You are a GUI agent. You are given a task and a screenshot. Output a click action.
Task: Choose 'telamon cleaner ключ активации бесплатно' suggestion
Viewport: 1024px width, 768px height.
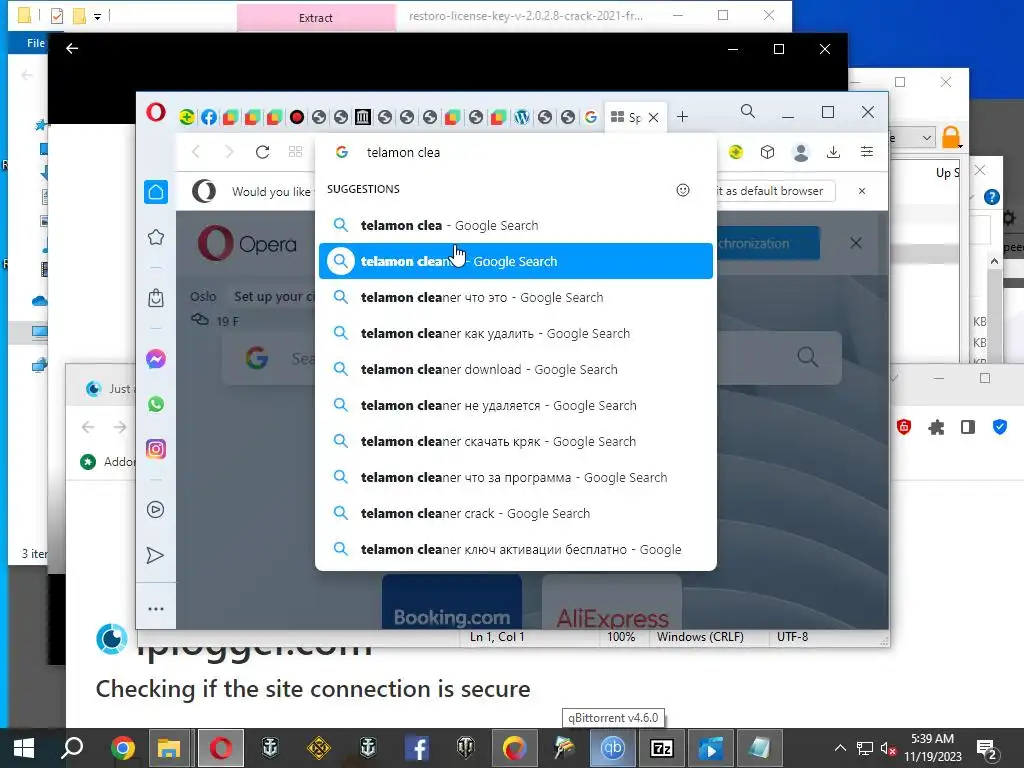click(516, 549)
